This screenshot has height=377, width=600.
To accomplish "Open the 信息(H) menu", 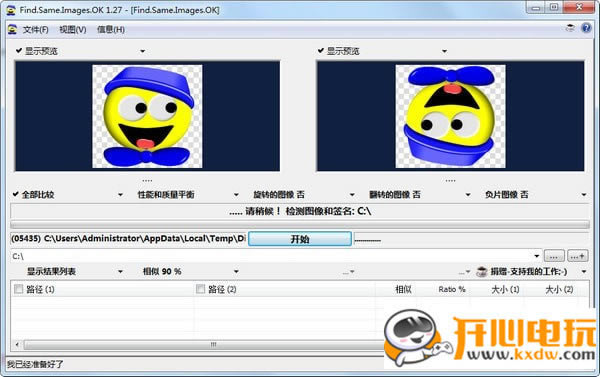I will coord(111,30).
